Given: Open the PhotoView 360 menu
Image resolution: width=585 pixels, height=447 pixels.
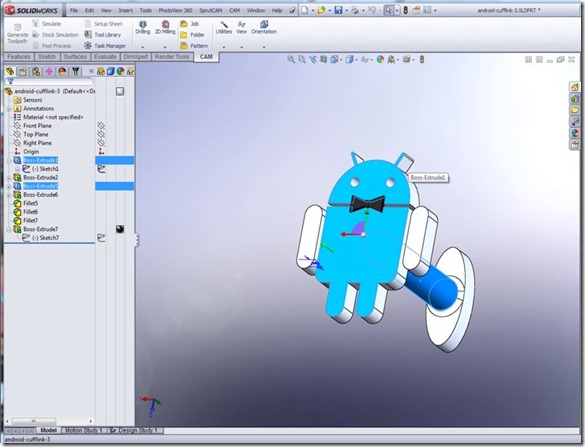Looking at the screenshot, I should [175, 10].
